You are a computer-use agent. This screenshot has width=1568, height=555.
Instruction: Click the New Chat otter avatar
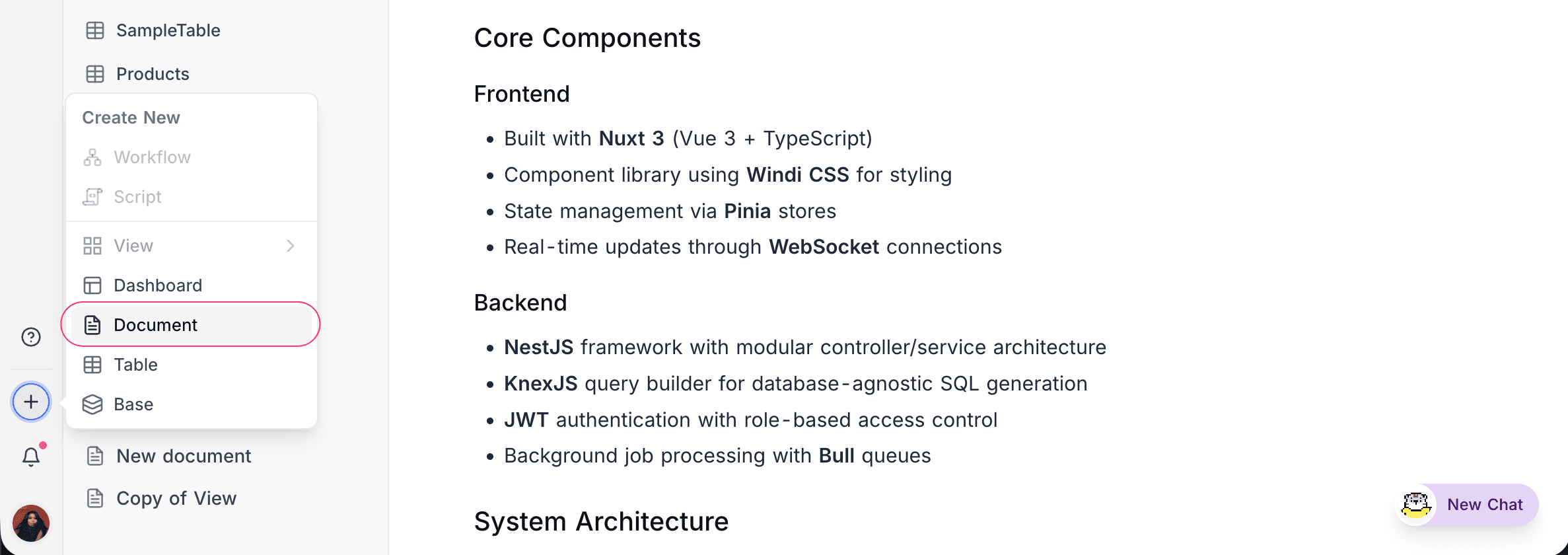1415,504
